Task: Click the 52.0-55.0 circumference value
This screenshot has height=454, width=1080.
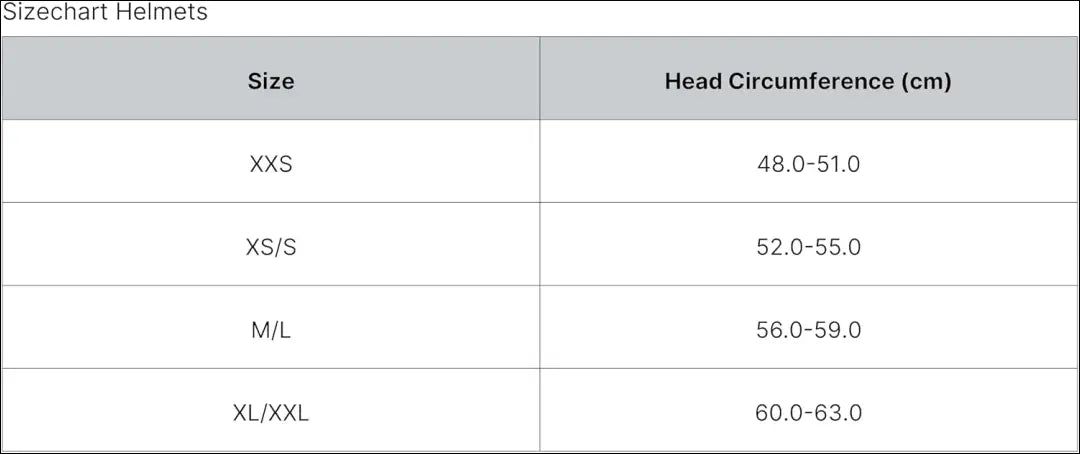Action: 808,247
